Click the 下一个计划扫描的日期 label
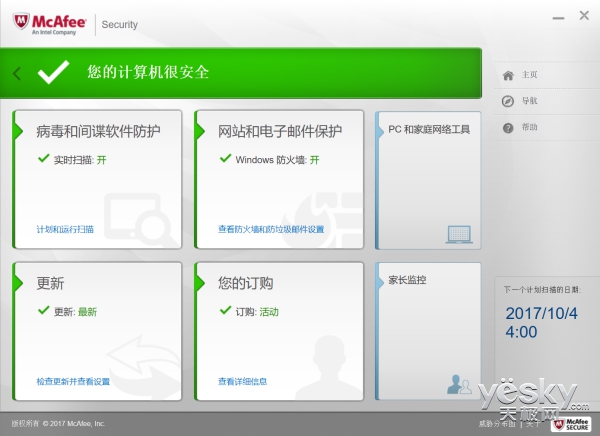The height and width of the screenshot is (436, 600). coord(542,290)
